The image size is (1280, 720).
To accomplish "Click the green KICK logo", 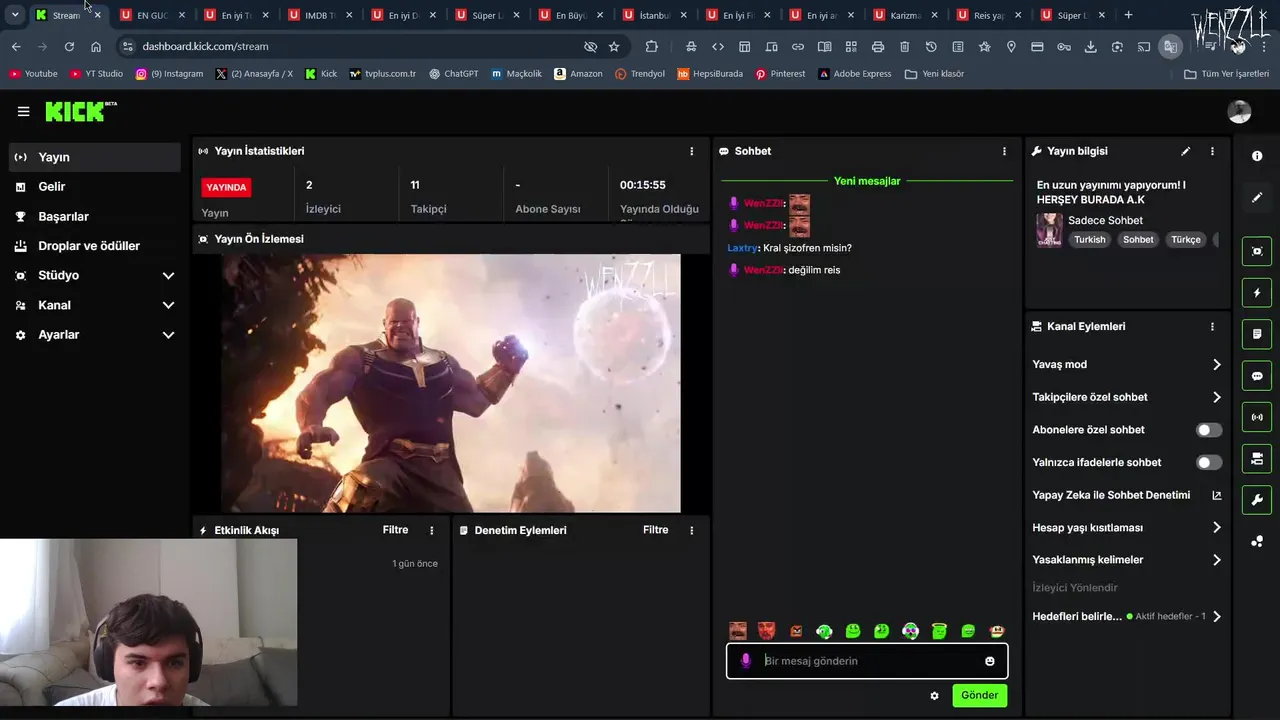I will (76, 112).
